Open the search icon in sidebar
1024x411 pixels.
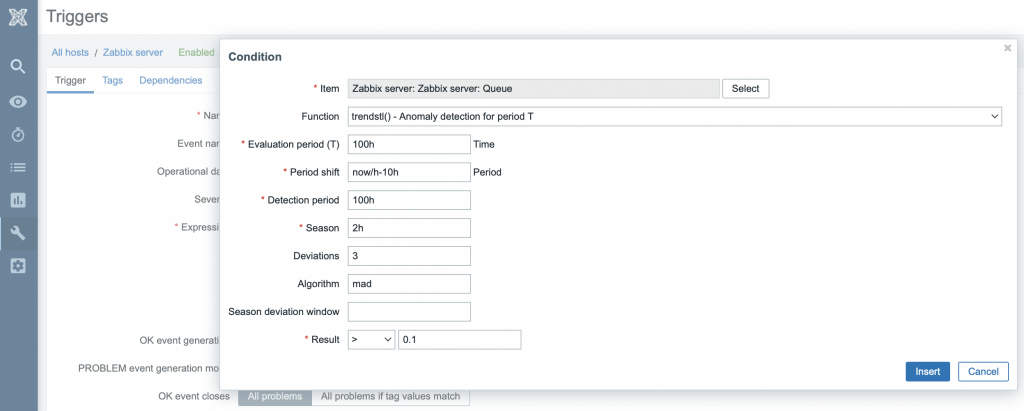[x=18, y=67]
